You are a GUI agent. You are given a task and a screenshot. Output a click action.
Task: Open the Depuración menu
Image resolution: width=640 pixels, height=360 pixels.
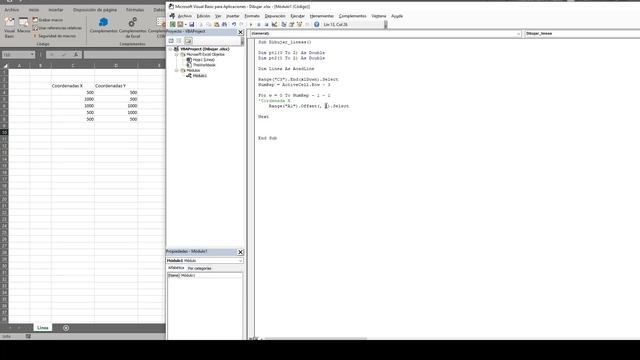(275, 16)
